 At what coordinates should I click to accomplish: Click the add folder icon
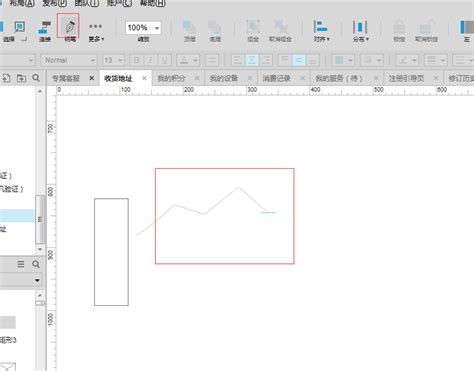click(x=21, y=78)
